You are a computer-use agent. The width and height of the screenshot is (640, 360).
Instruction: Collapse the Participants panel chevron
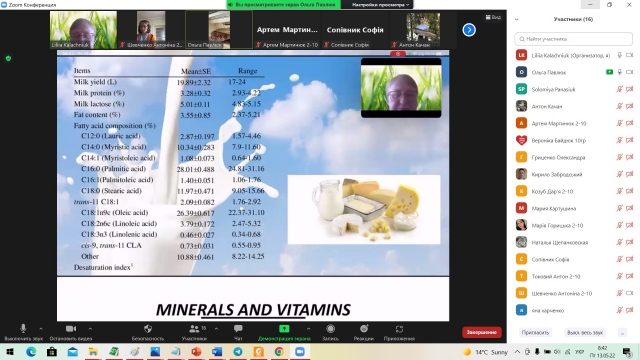(x=517, y=19)
